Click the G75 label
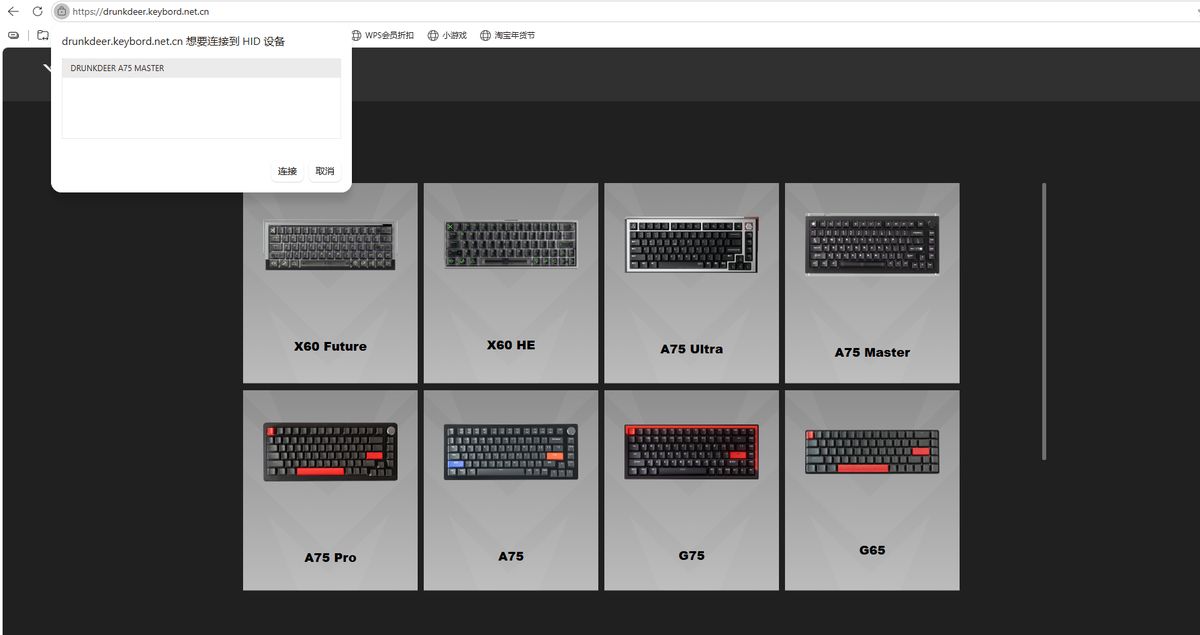Viewport: 1200px width, 635px height. (x=691, y=555)
